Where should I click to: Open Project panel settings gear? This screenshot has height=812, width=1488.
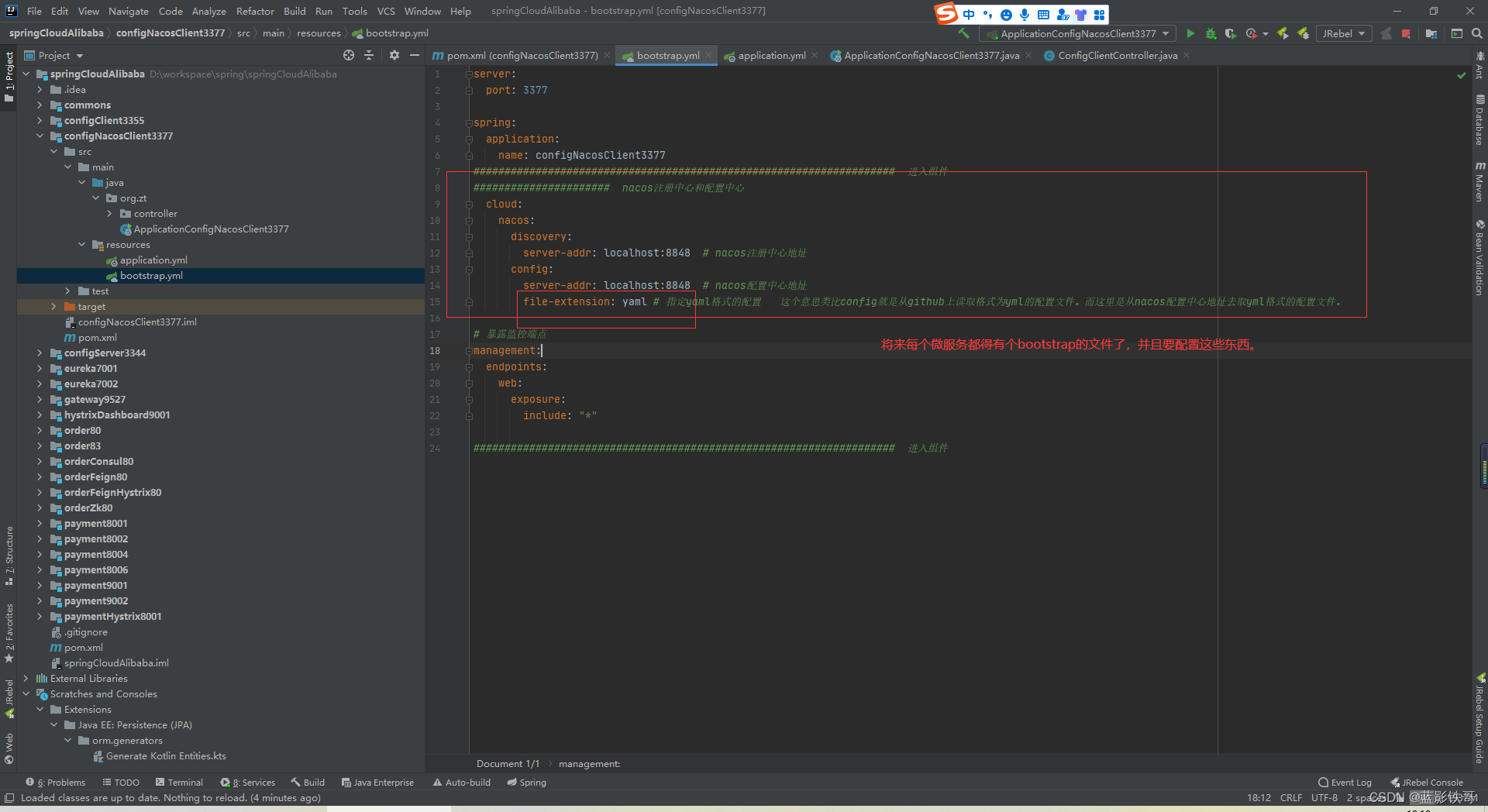(394, 55)
